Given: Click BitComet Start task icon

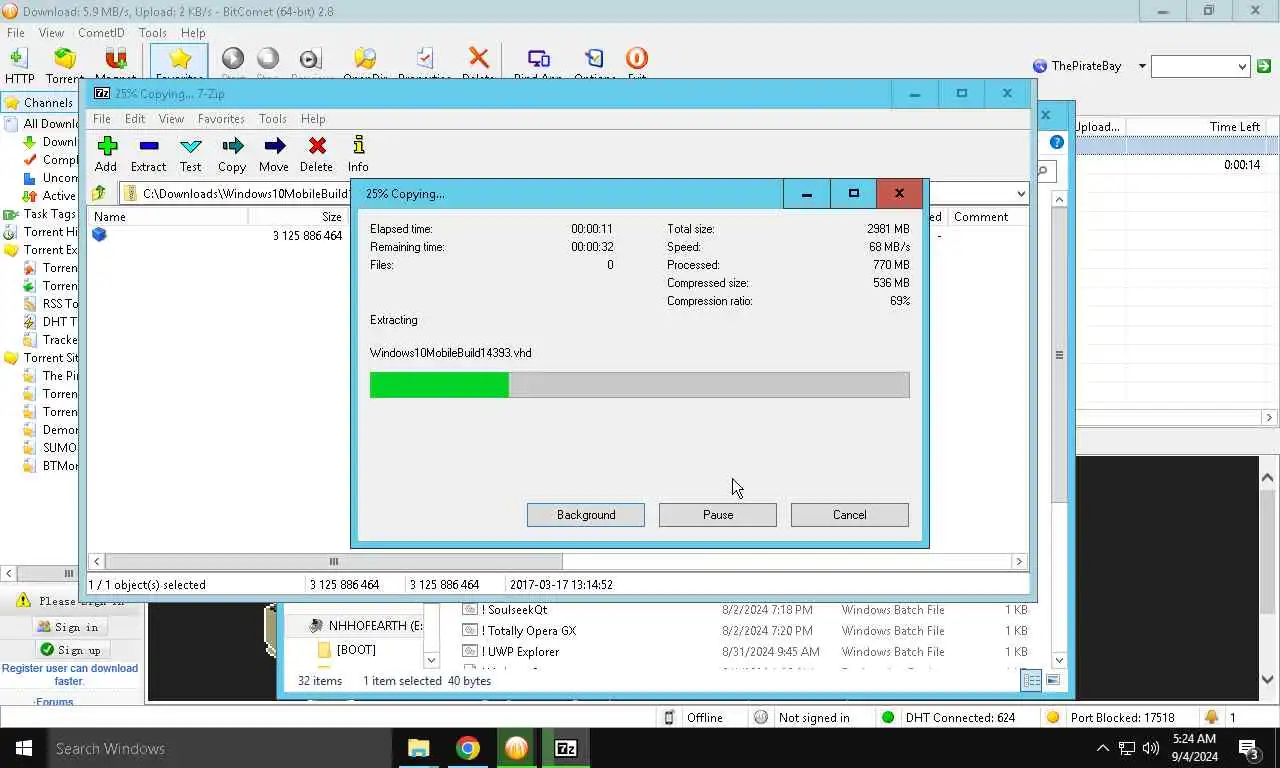Looking at the screenshot, I should [x=233, y=59].
